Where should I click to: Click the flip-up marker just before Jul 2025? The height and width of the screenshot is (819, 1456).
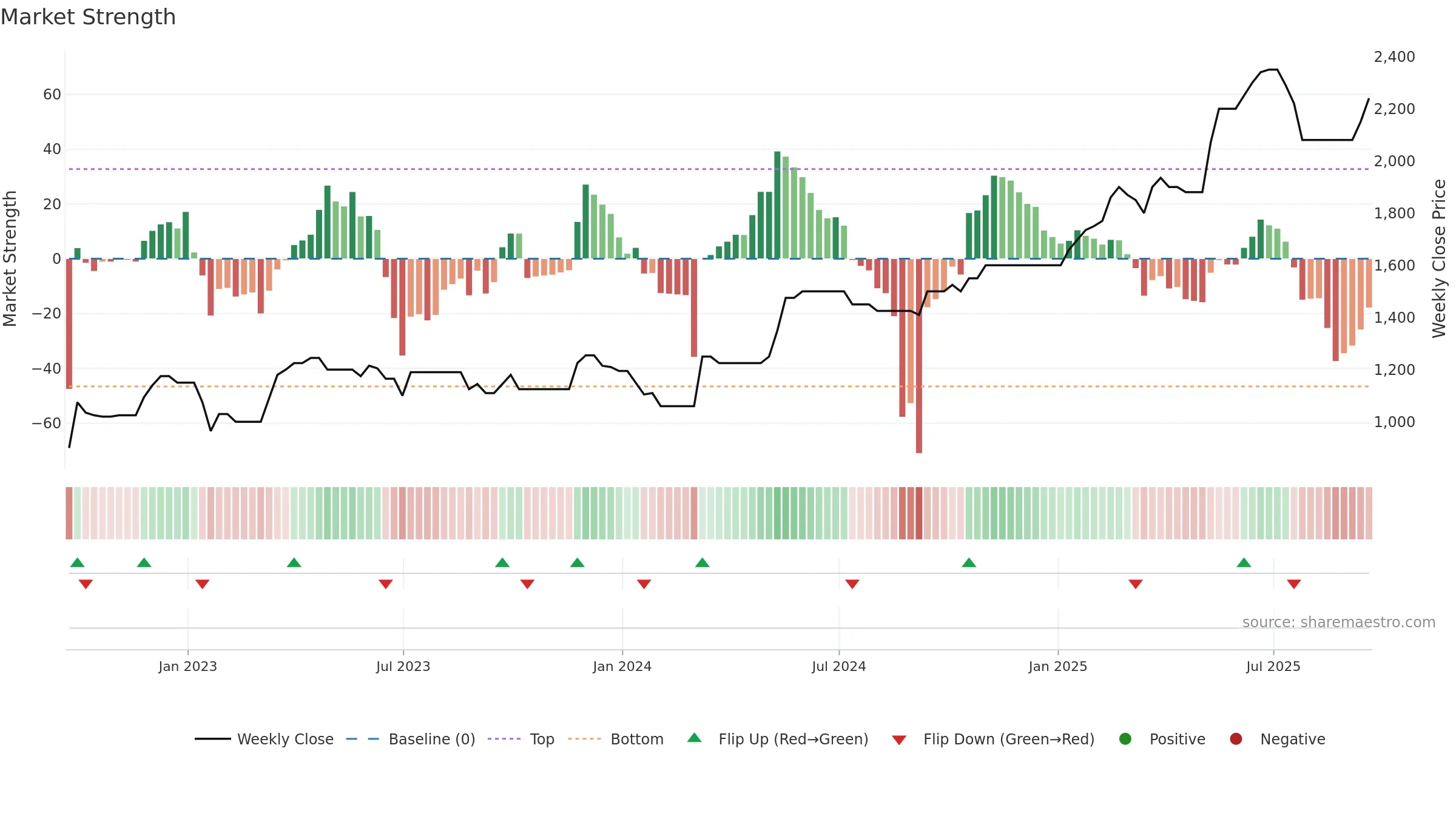click(x=1244, y=562)
